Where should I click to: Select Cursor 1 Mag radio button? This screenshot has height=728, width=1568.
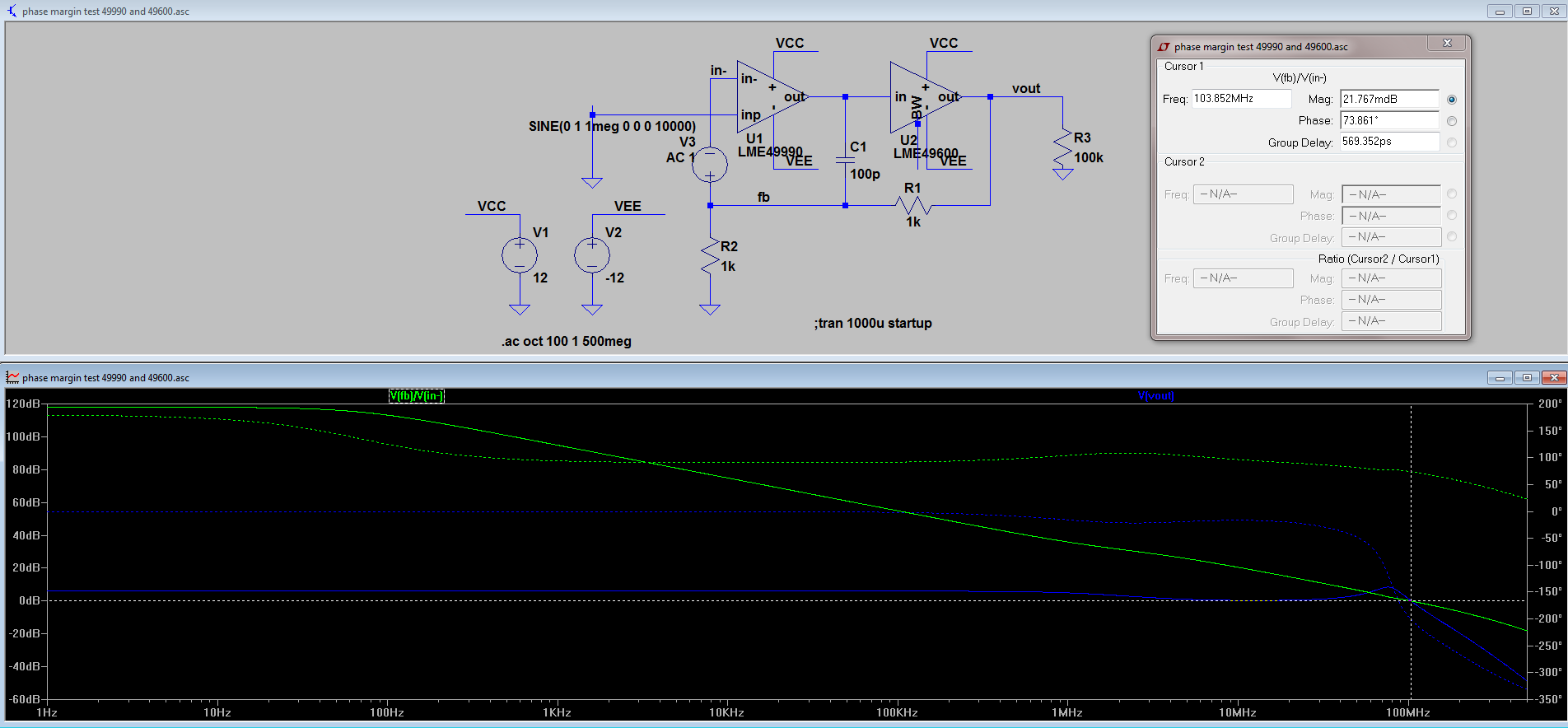tap(1452, 100)
